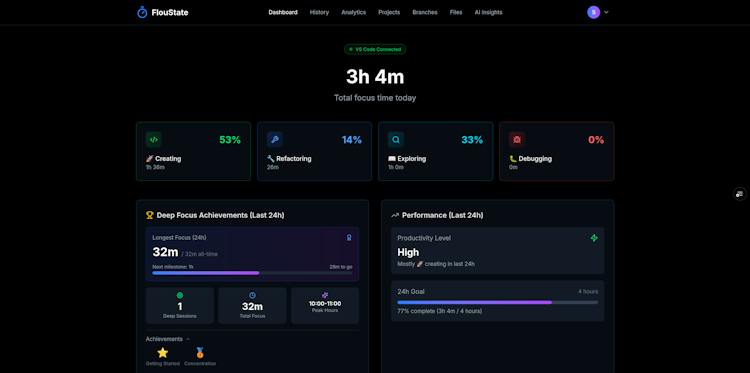
Task: Click the Deep Sessions count of 1
Action: point(180,307)
